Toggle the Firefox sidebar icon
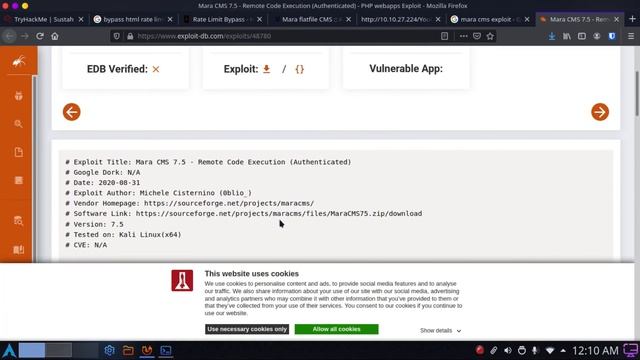This screenshot has width=640, height=360. click(x=582, y=36)
